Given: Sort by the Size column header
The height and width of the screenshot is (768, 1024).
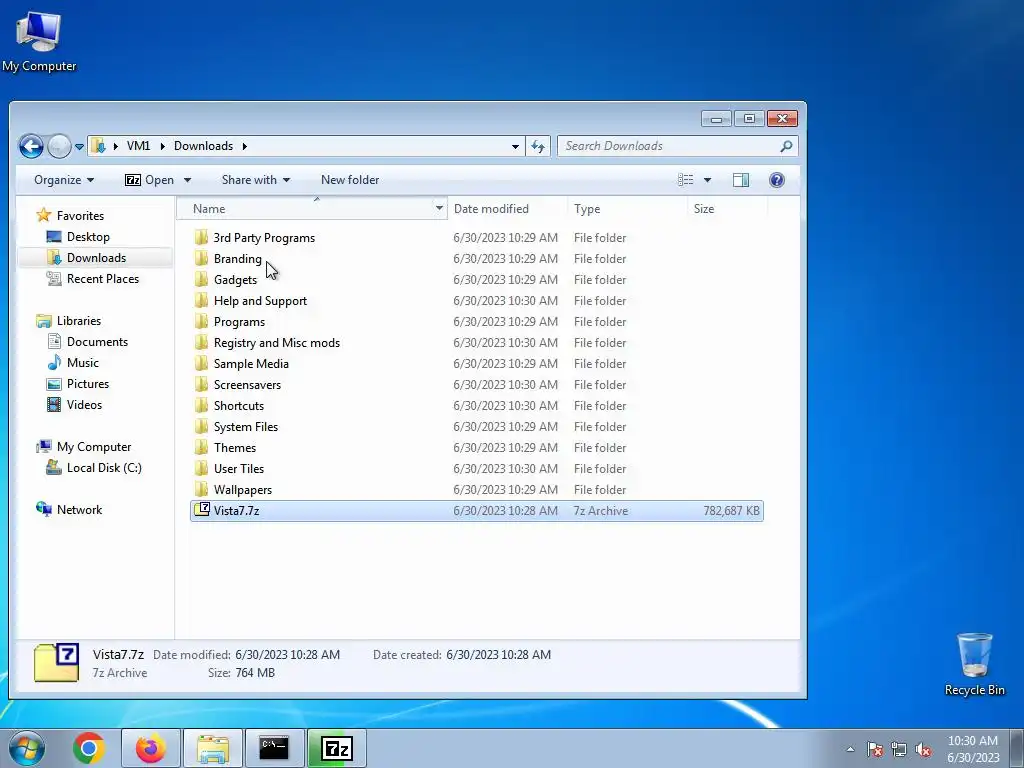Looking at the screenshot, I should tap(726, 209).
